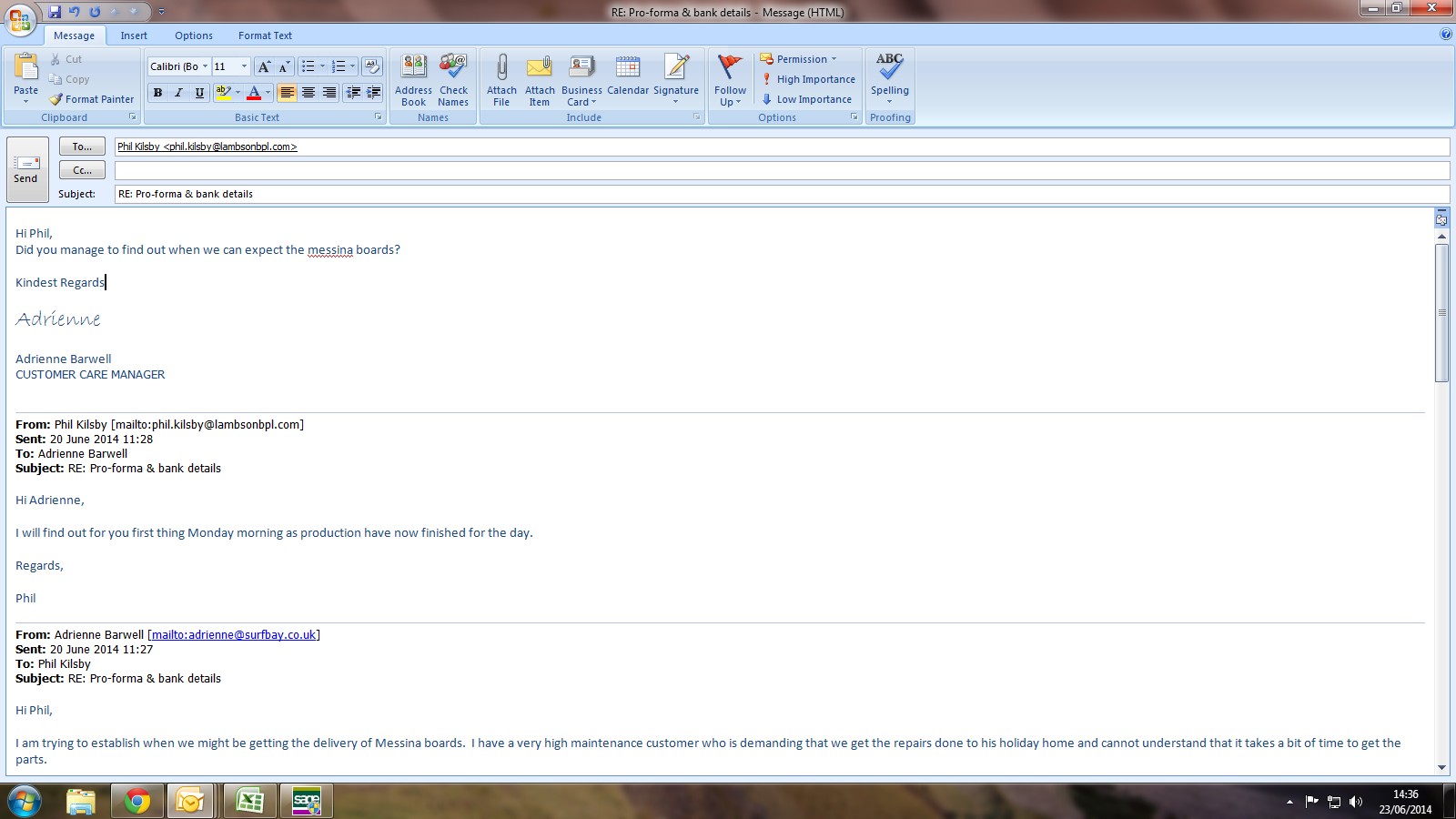Expand the highlight color palette arrow
The image size is (1456, 819).
pyautogui.click(x=238, y=92)
